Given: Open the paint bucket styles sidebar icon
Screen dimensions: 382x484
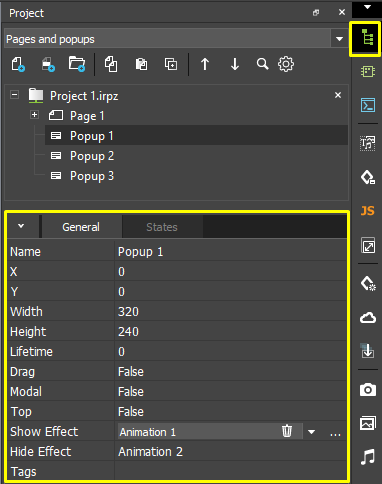Looking at the screenshot, I should pos(368,177).
